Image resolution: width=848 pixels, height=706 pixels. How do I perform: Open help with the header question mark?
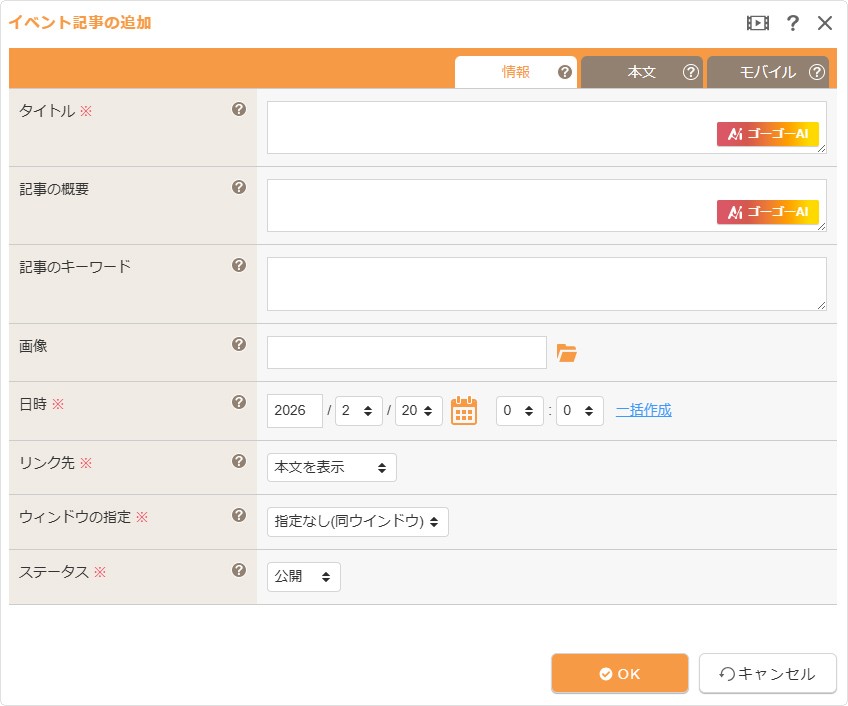click(x=792, y=23)
